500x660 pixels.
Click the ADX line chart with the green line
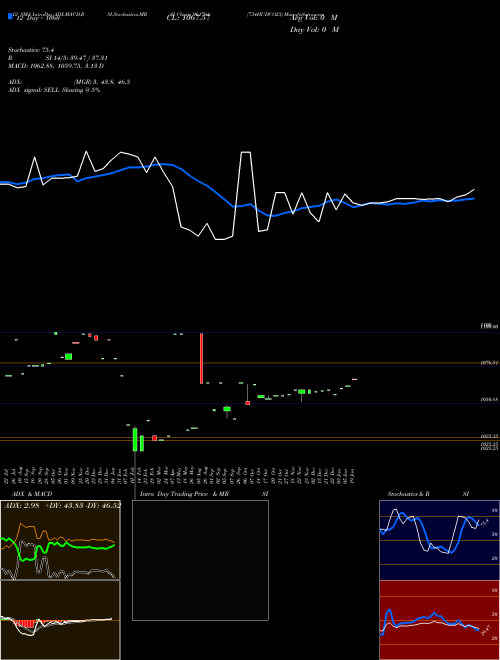[x=60, y=540]
